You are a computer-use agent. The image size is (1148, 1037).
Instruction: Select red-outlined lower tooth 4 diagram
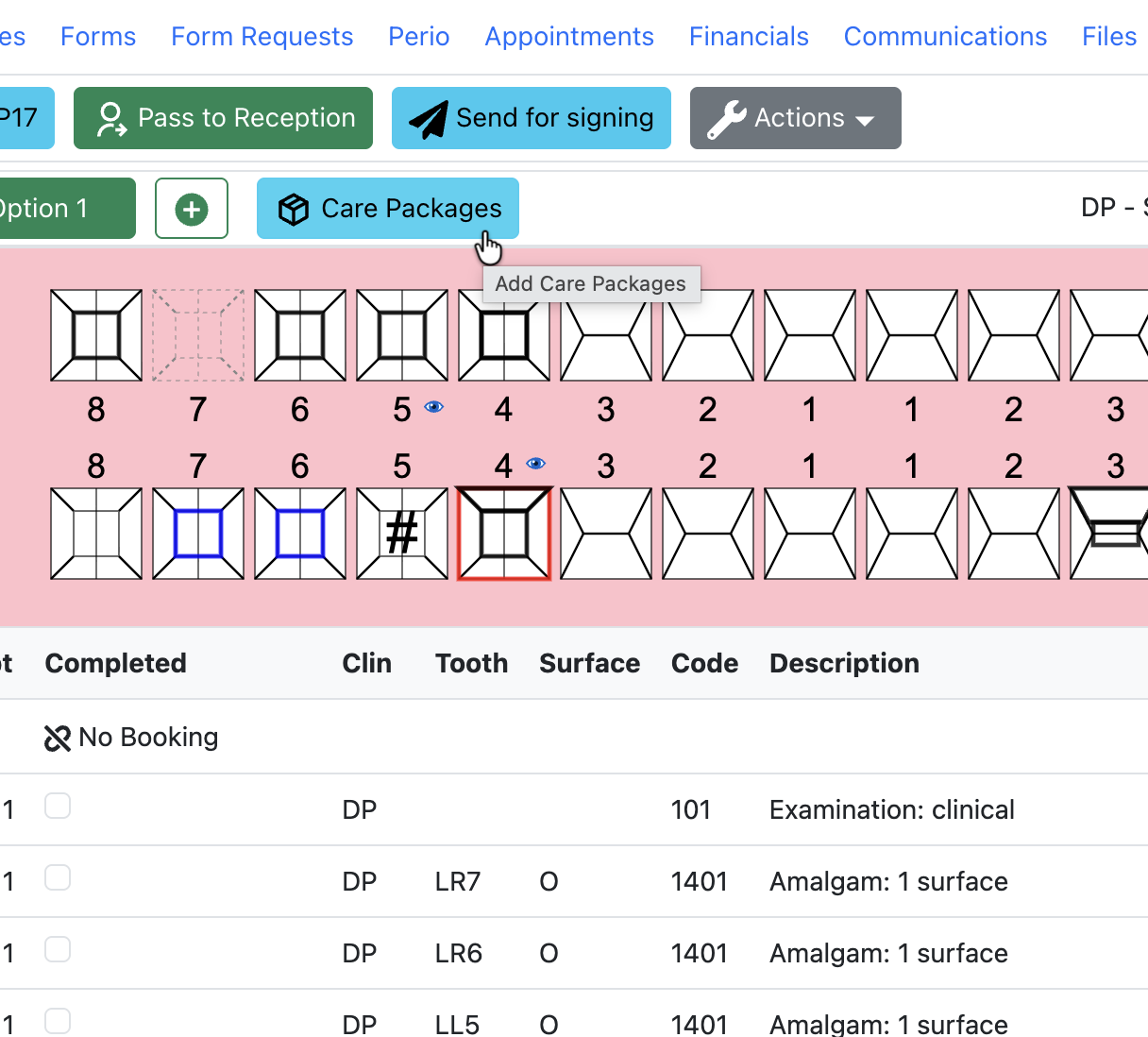pyautogui.click(x=504, y=534)
